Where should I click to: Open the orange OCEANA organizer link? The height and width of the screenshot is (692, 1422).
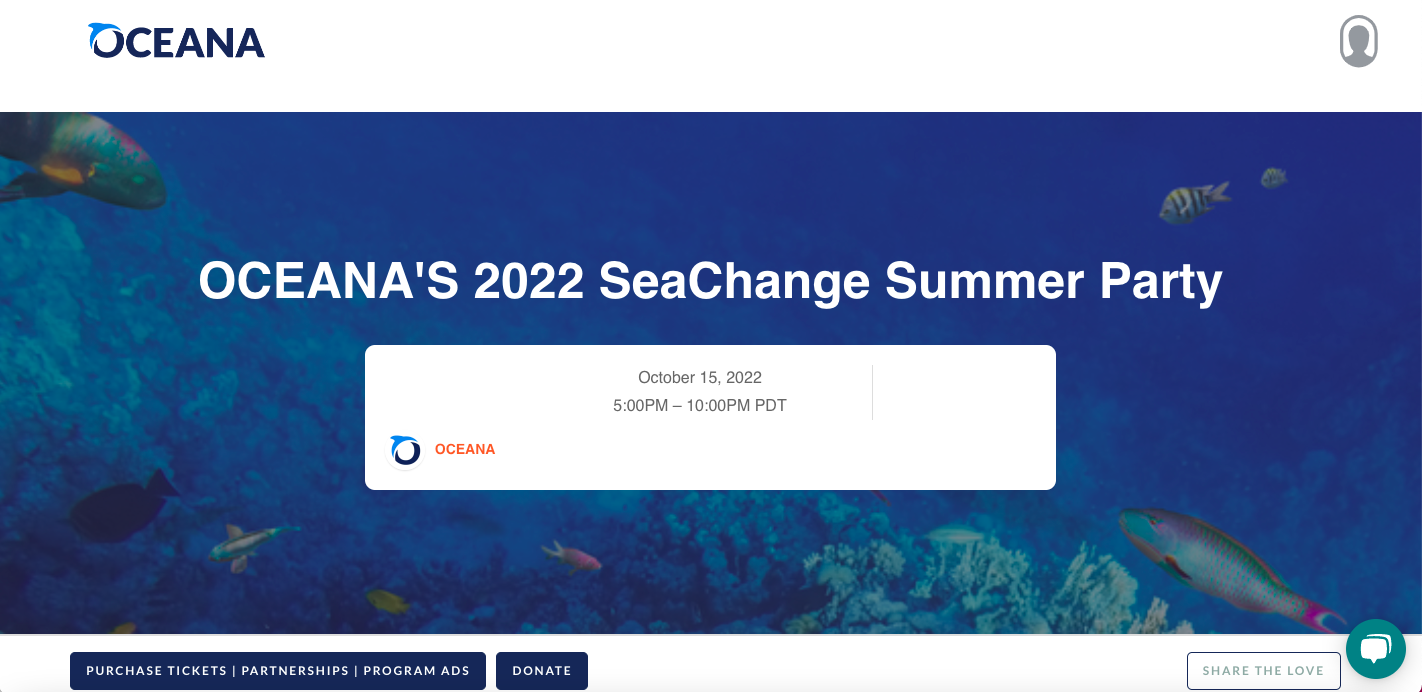[x=465, y=450]
